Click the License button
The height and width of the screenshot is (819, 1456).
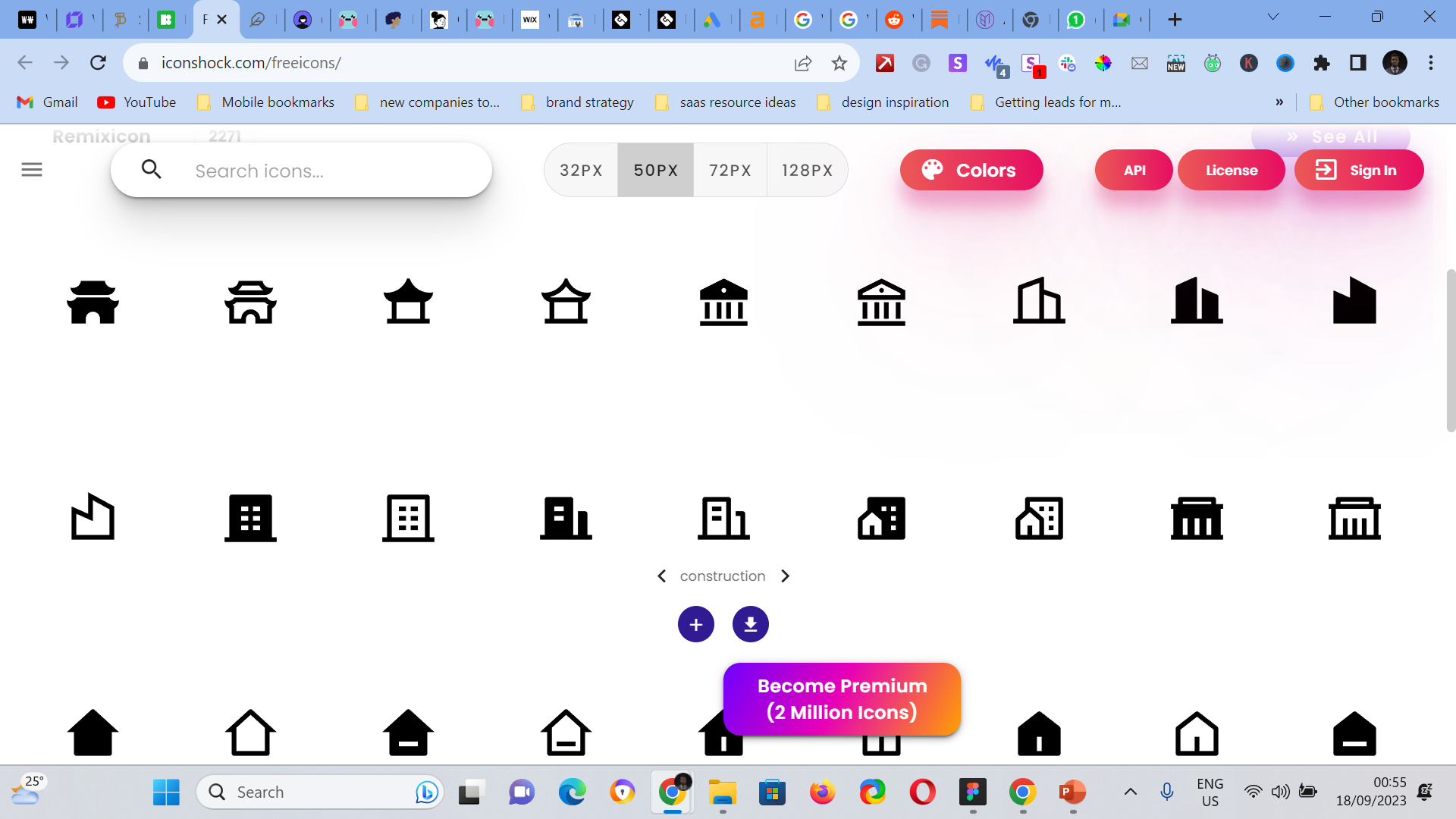click(x=1231, y=171)
